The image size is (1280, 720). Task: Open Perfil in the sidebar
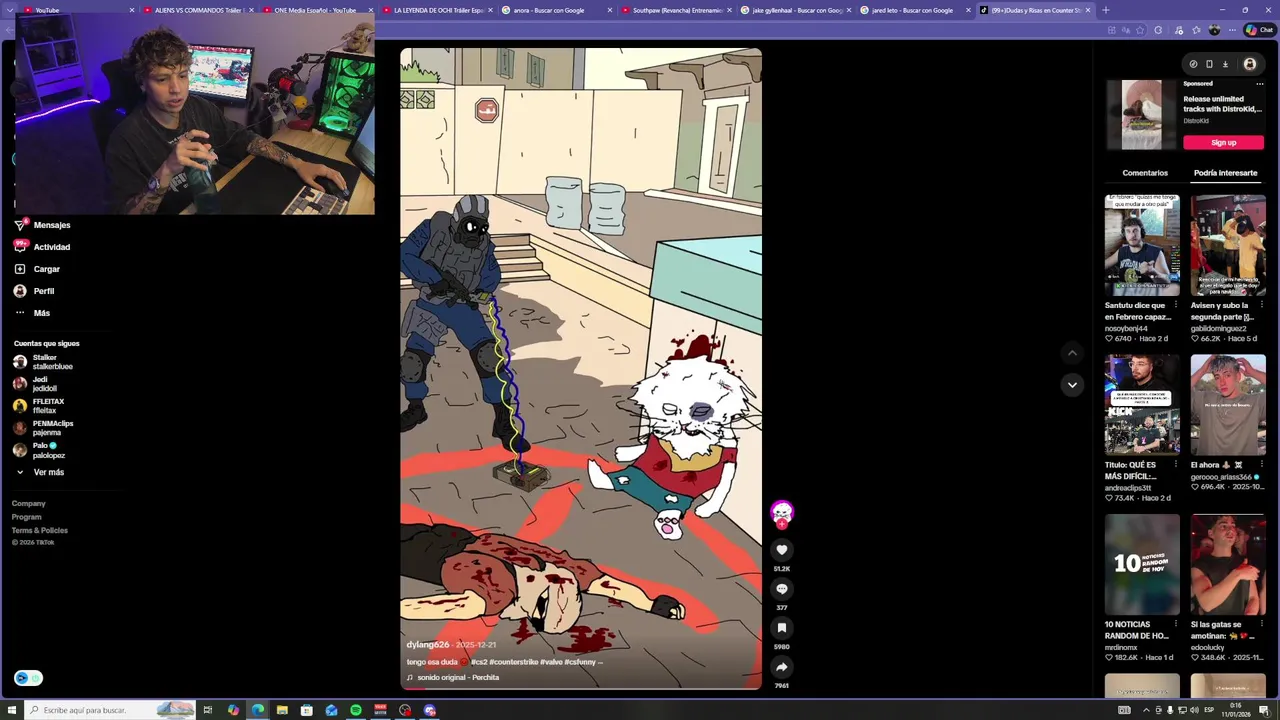(x=34, y=291)
